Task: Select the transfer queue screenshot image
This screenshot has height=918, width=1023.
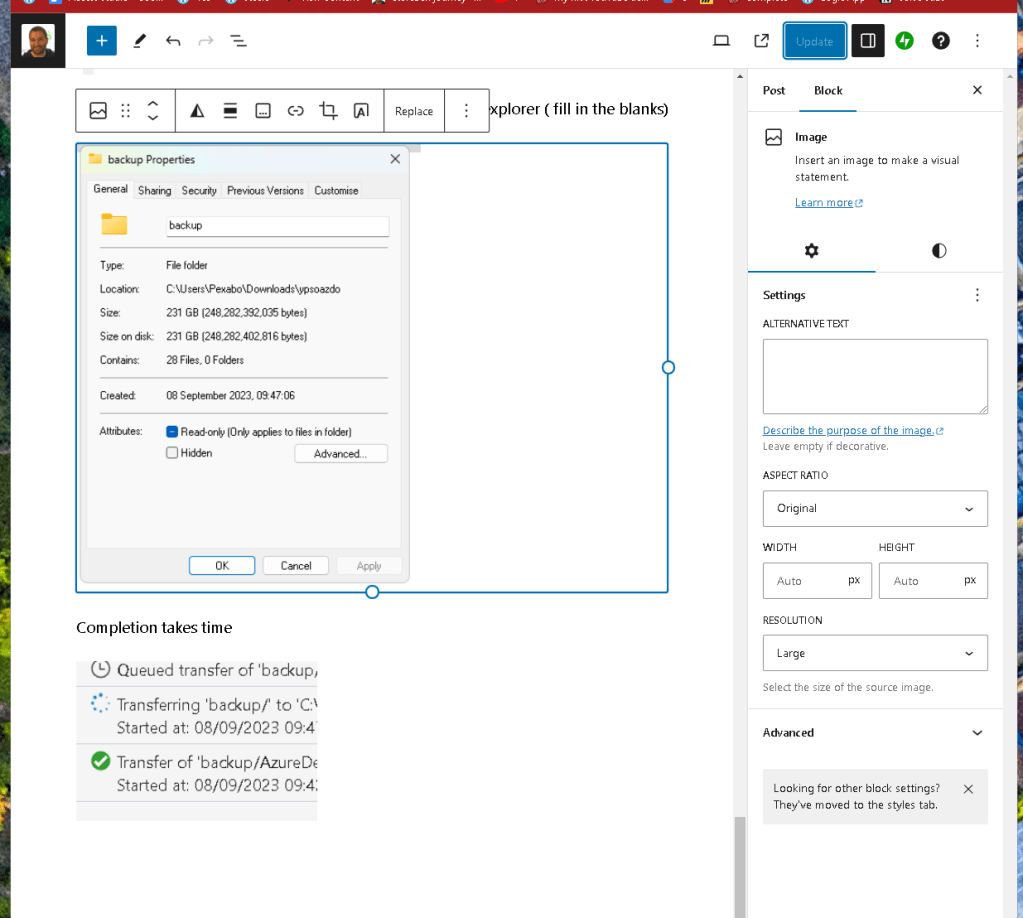Action: click(x=196, y=741)
